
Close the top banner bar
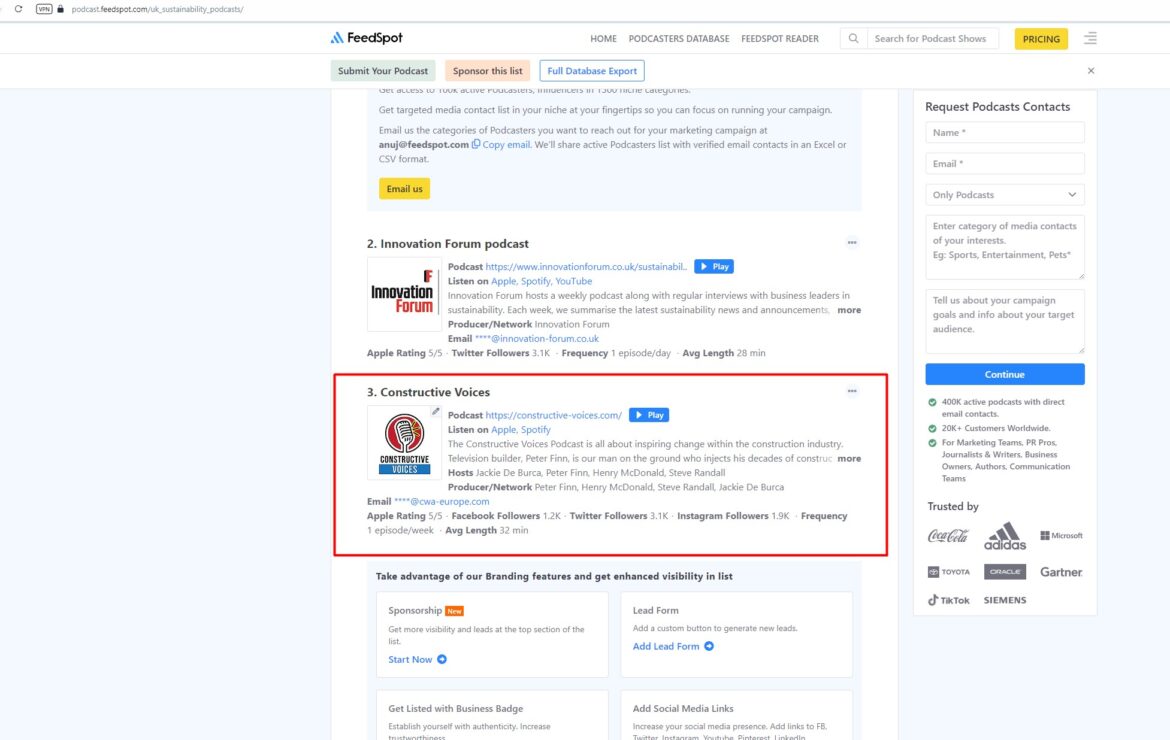(x=1091, y=71)
